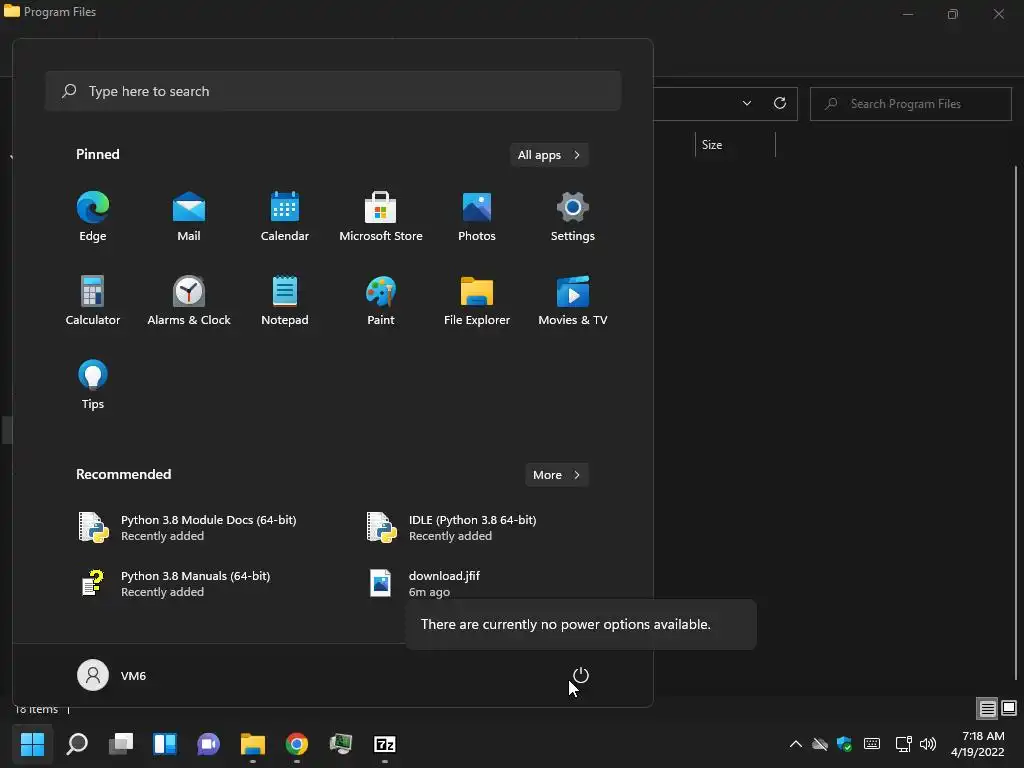Show More recommended items
1024x768 pixels.
click(x=556, y=475)
